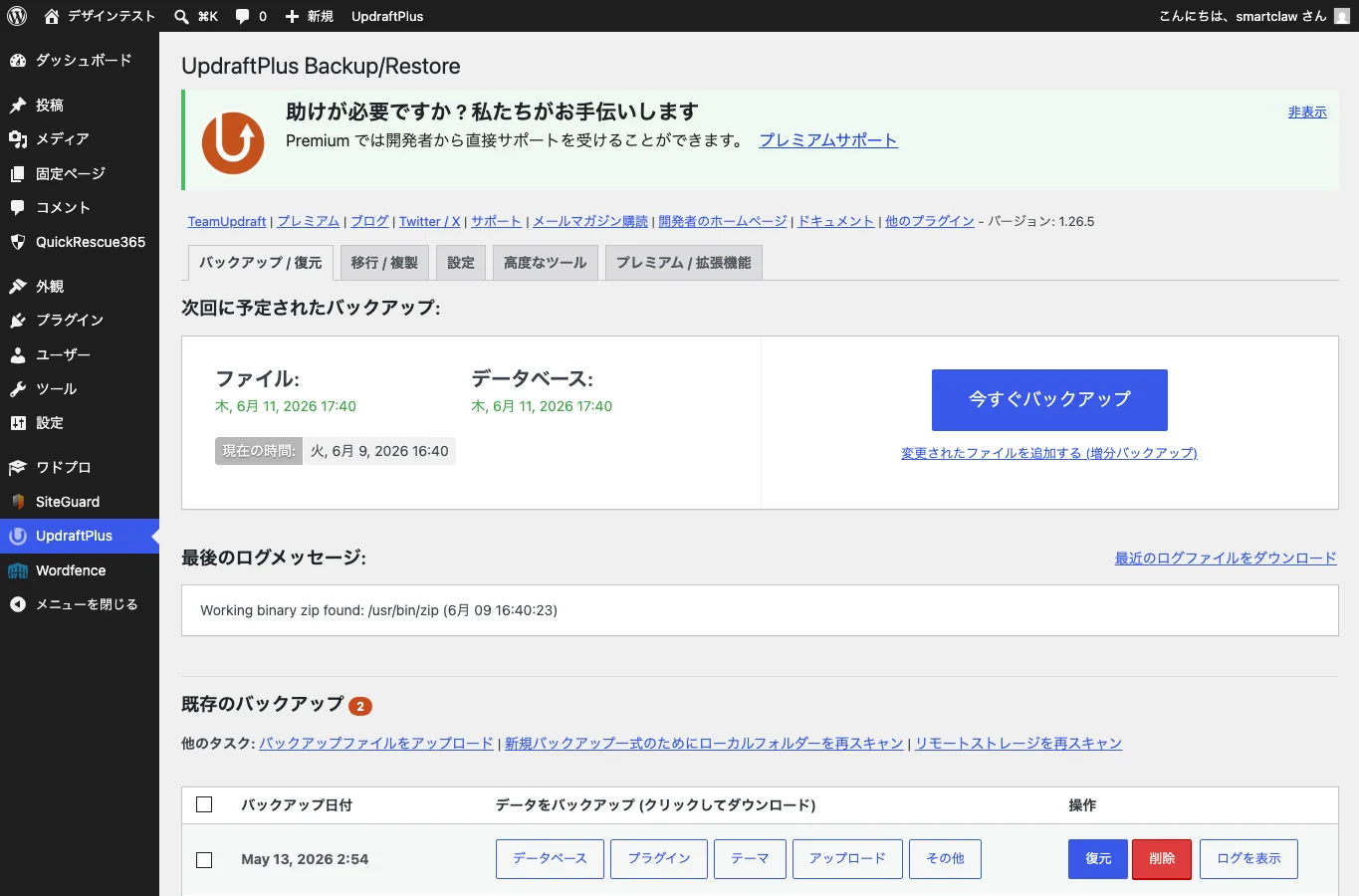Click the ダッシュボード gauge icon in sidebar

18,60
